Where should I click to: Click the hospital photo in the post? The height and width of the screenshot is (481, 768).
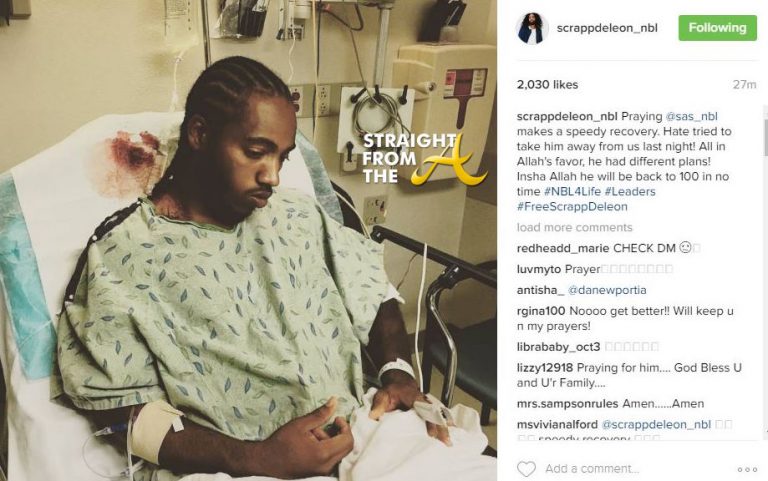pyautogui.click(x=248, y=240)
